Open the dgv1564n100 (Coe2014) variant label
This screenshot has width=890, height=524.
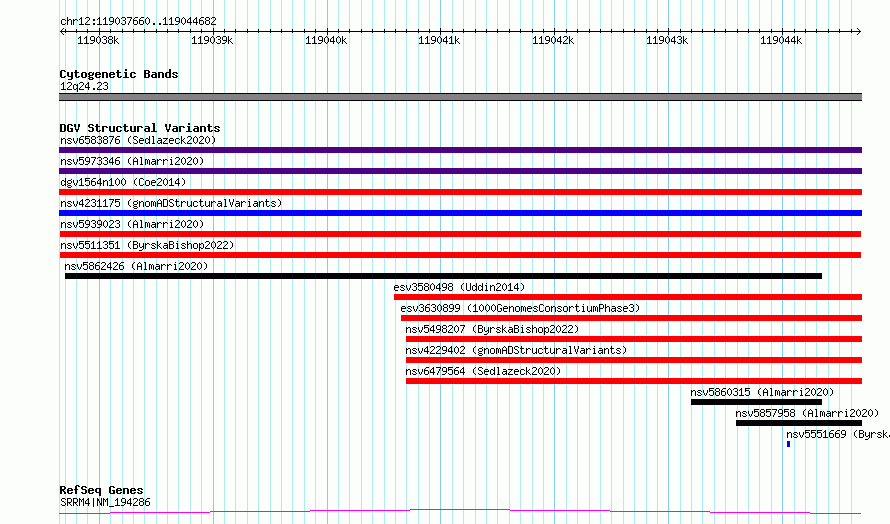coord(123,182)
